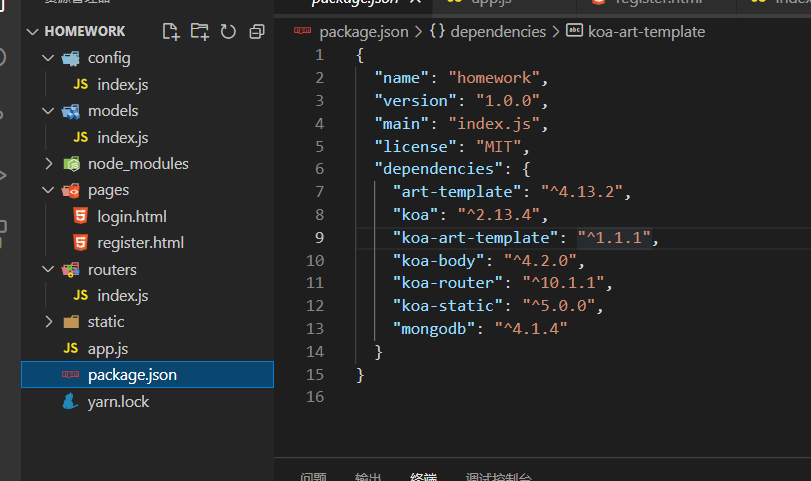Close the package.json editor tab
811x481 pixels.
[x=415, y=2]
